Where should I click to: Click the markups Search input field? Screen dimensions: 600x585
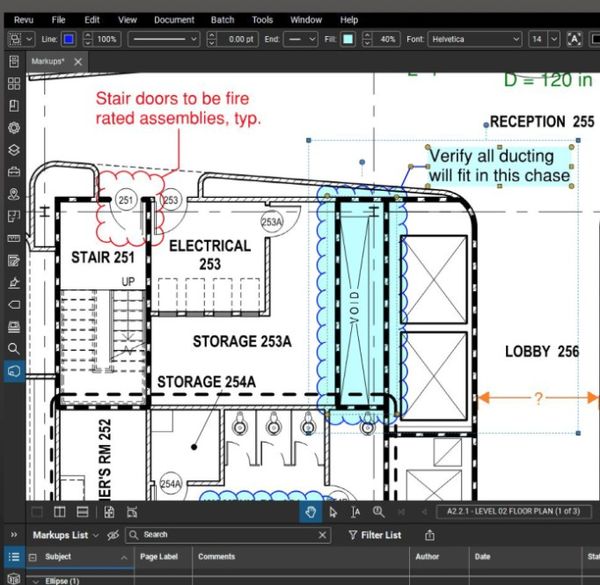click(x=228, y=534)
